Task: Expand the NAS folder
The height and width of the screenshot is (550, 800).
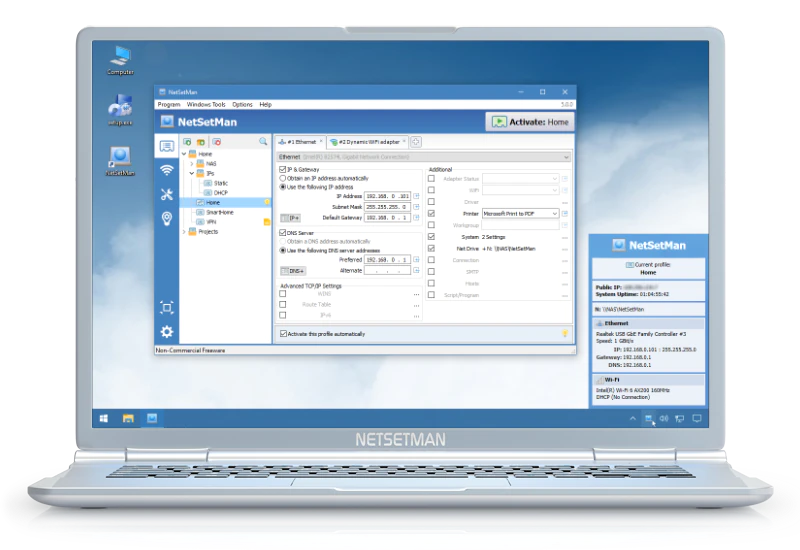Action: coord(192,164)
